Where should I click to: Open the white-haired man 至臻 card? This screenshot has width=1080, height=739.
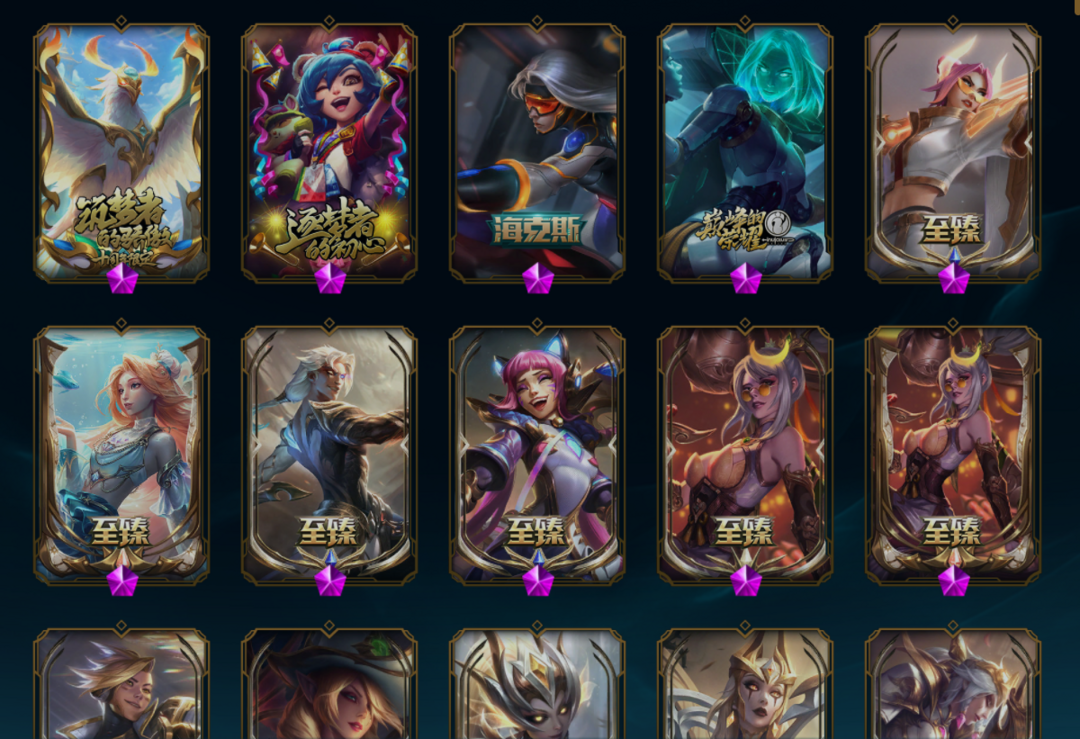[329, 455]
